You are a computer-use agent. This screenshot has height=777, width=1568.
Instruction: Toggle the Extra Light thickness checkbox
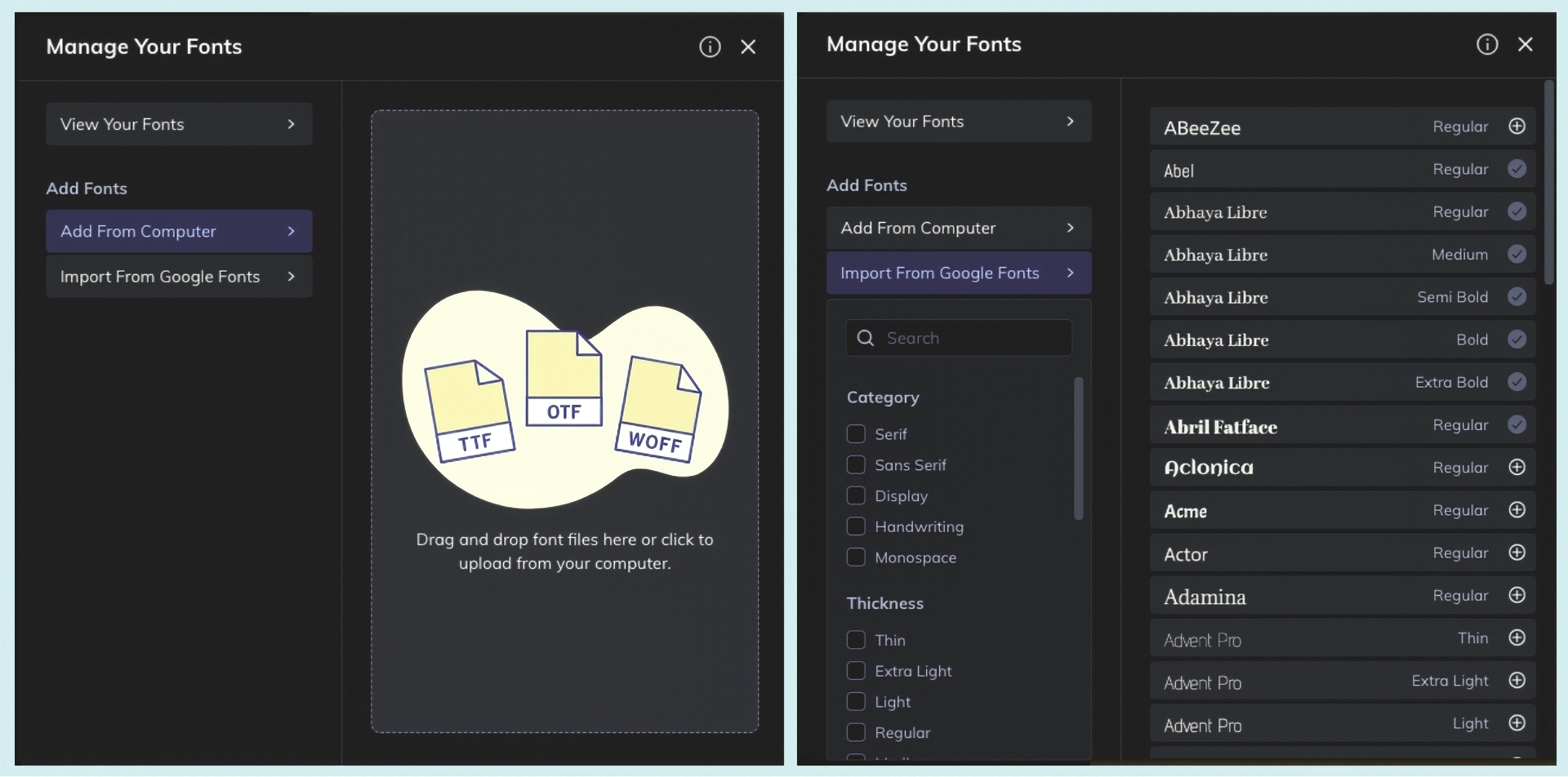(x=856, y=671)
